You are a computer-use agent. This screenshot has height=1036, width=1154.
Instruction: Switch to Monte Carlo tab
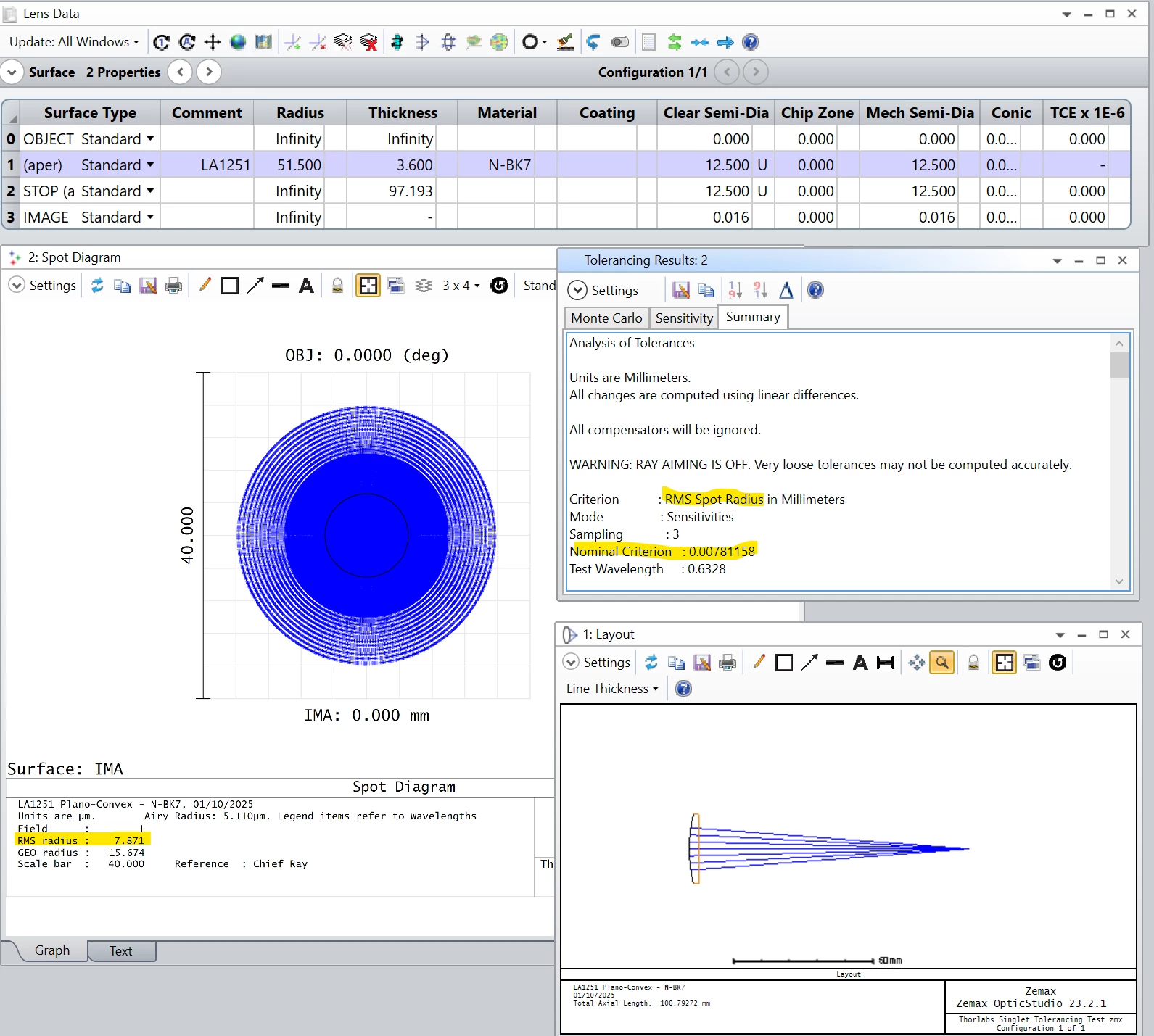pos(606,318)
